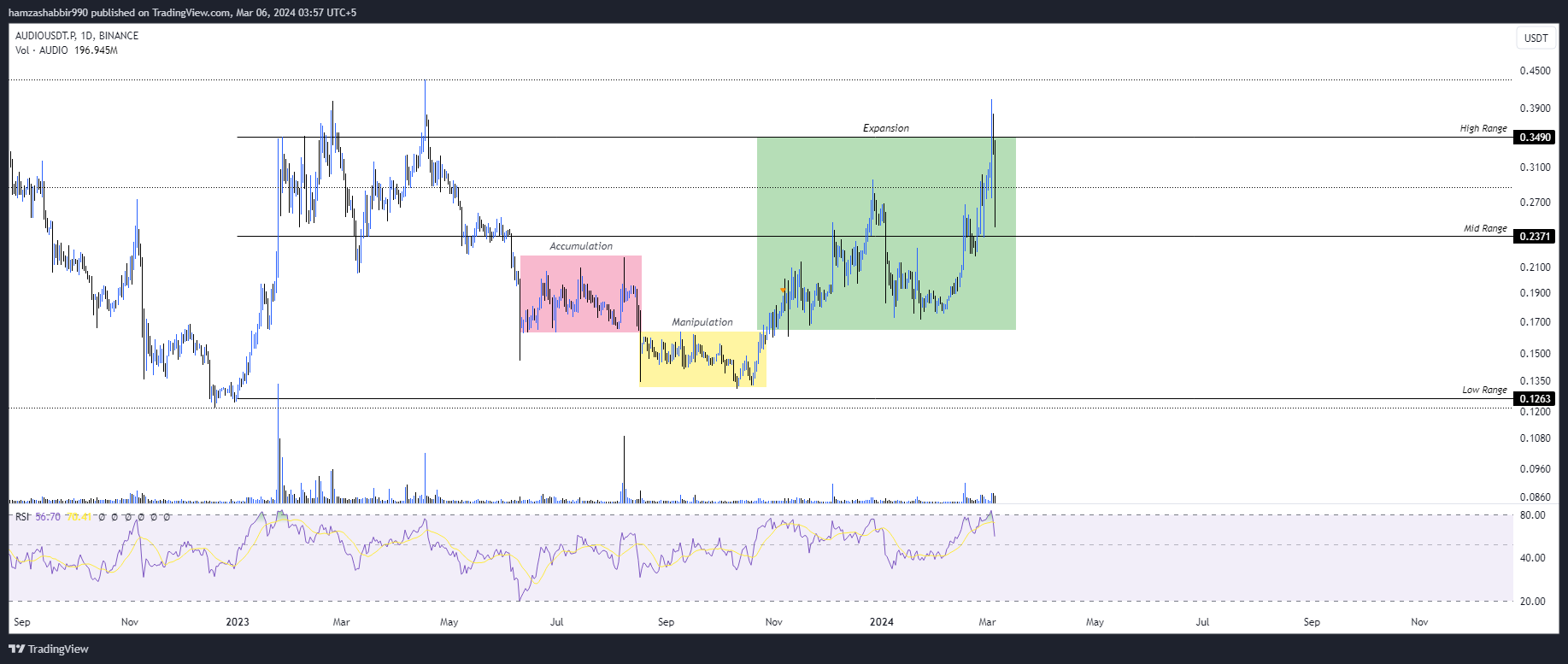Click the Manipulation text label
Image resolution: width=1568 pixels, height=664 pixels.
pos(702,322)
